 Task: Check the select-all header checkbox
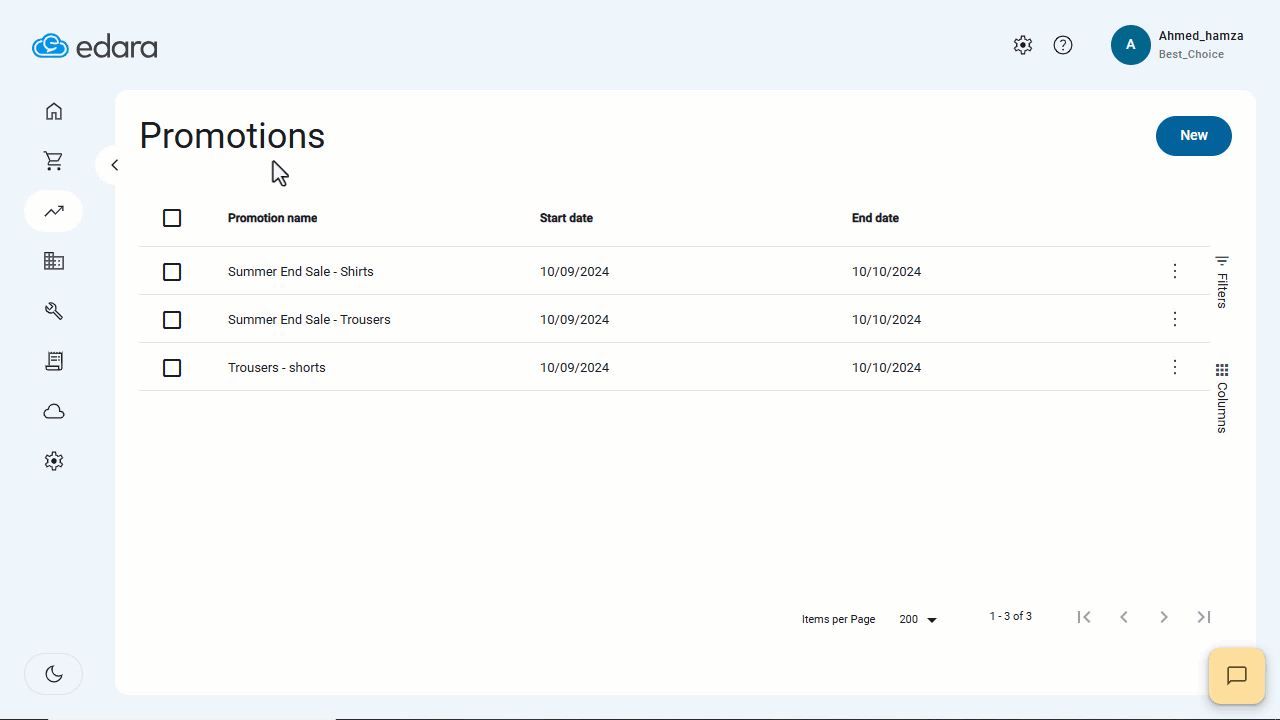tap(172, 218)
